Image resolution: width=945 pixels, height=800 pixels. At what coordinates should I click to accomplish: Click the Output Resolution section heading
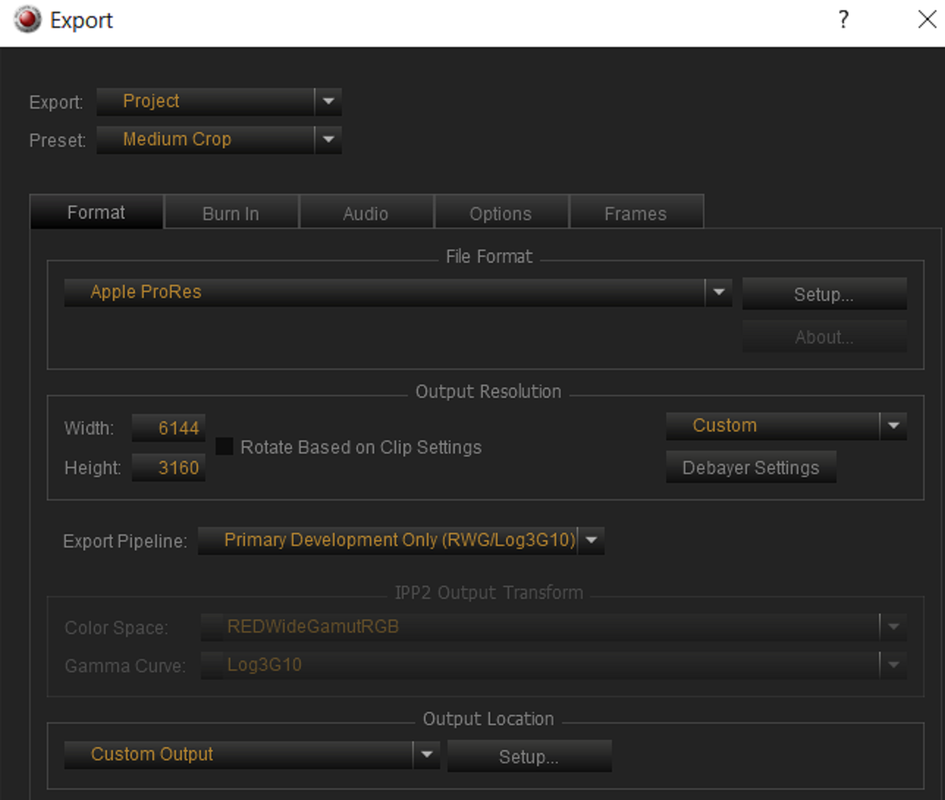[489, 392]
